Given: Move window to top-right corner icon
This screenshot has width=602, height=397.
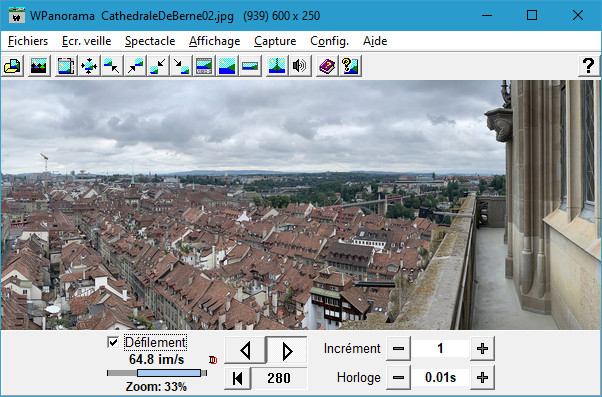Looking at the screenshot, I should coord(135,66).
